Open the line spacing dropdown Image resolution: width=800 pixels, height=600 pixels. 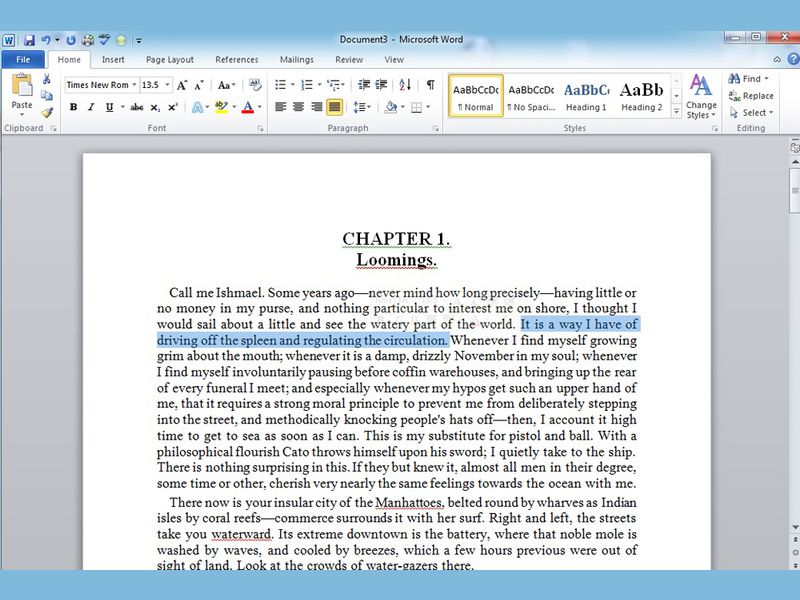point(361,107)
